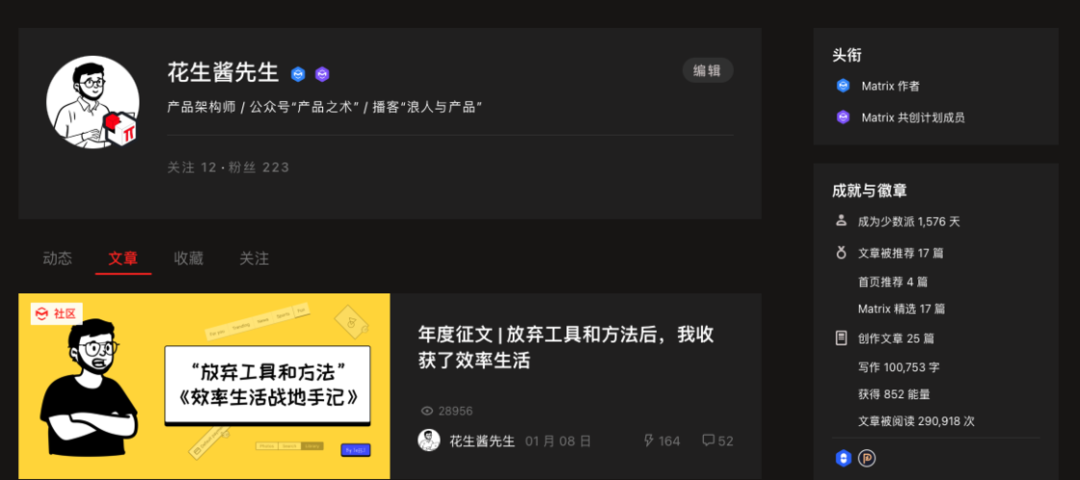The width and height of the screenshot is (1080, 480).
Task: Switch to the 关注 tab
Action: tap(254, 259)
